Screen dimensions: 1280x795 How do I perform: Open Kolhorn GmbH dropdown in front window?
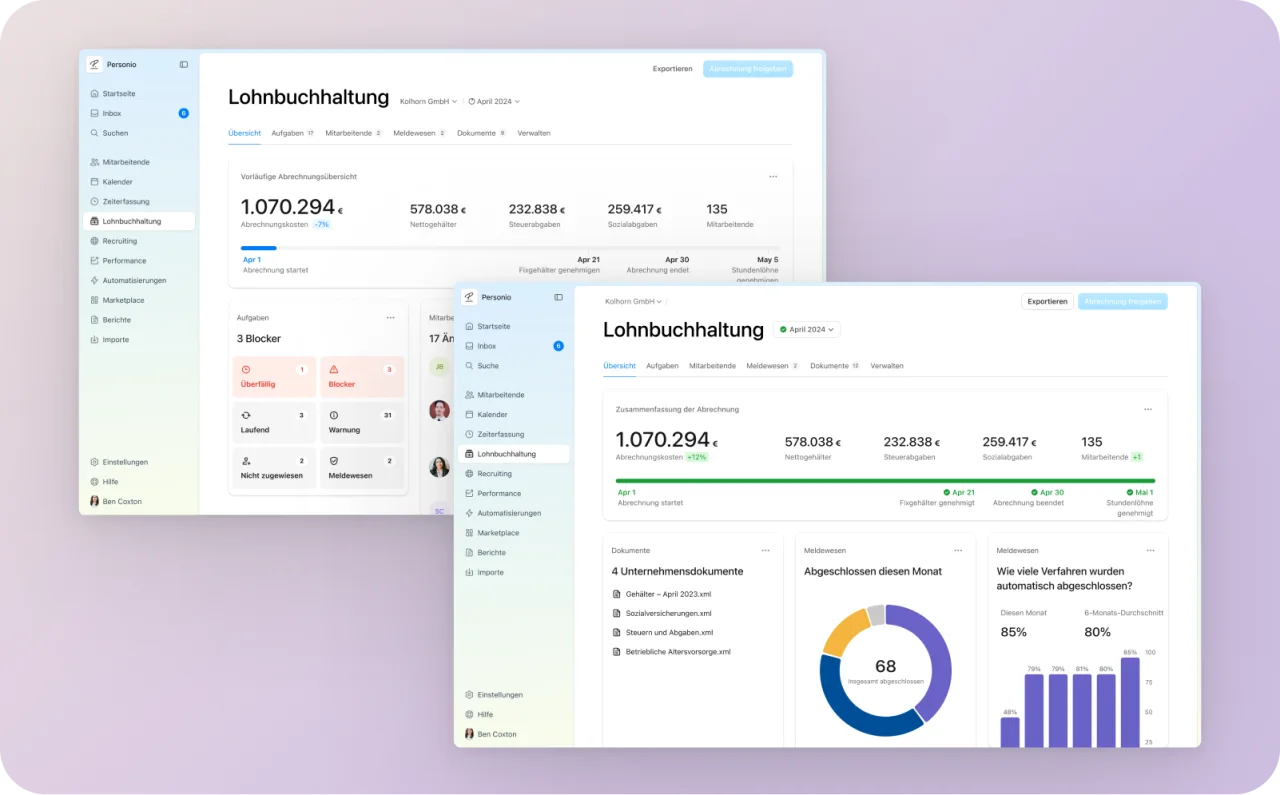click(x=633, y=301)
